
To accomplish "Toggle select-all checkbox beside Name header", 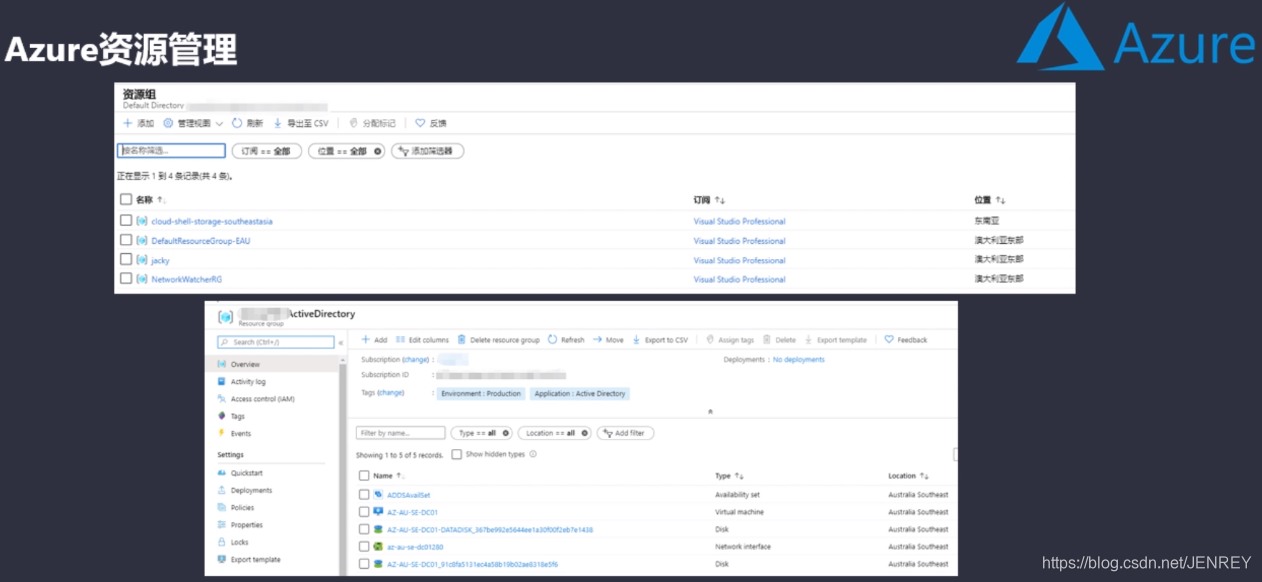I will click(364, 476).
